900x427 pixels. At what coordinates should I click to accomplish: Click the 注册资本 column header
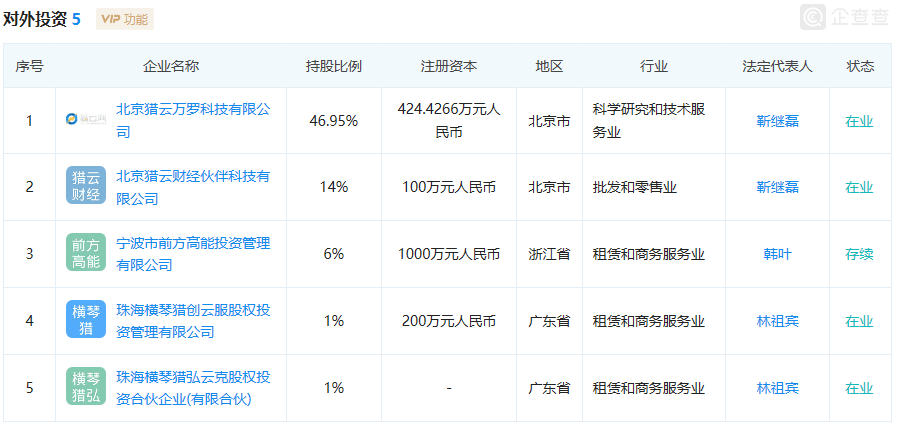coord(448,66)
